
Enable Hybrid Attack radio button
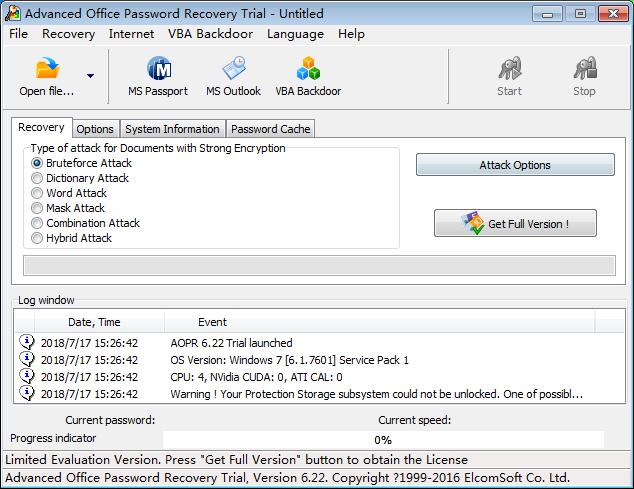(x=37, y=238)
